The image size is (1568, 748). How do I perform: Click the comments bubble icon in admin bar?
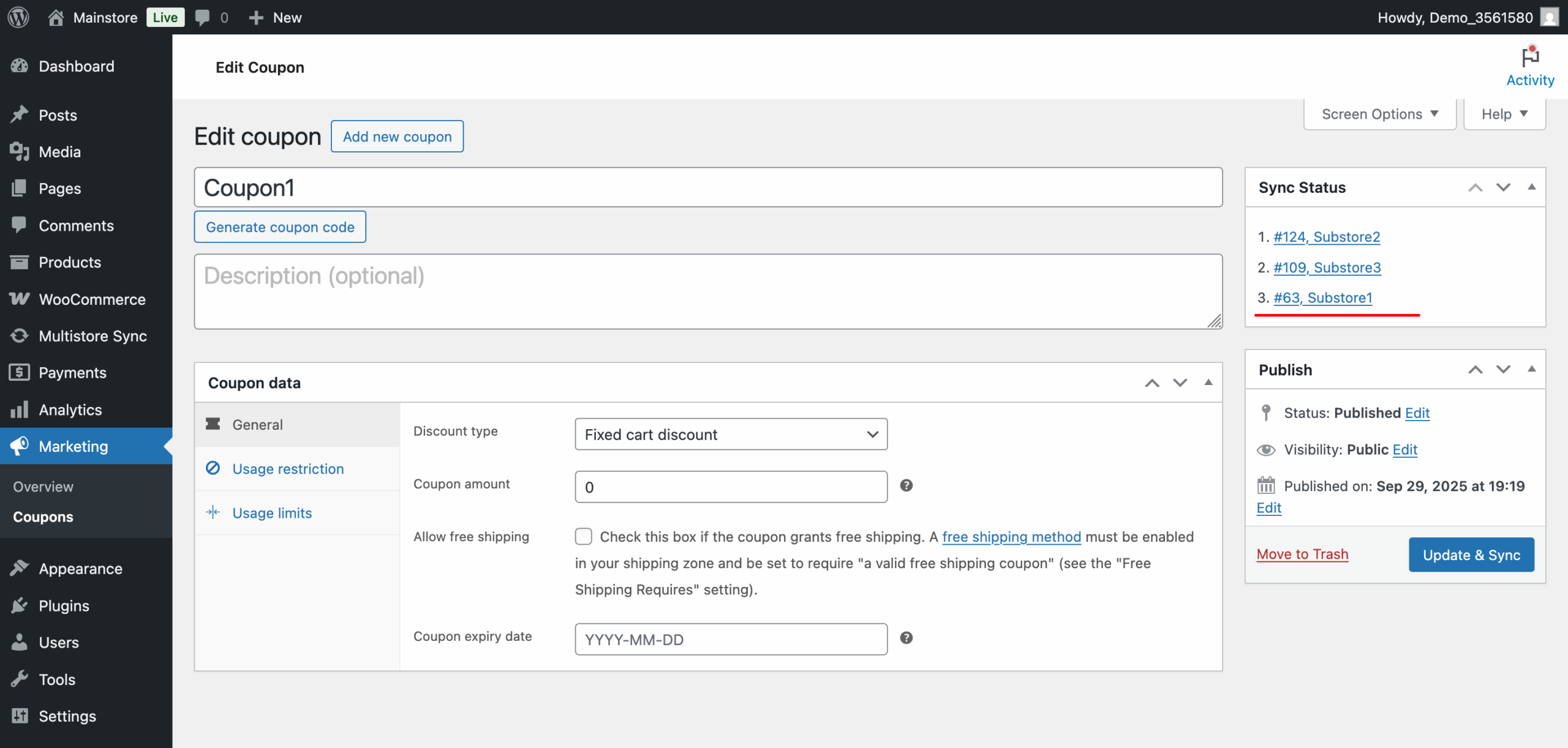pyautogui.click(x=202, y=17)
